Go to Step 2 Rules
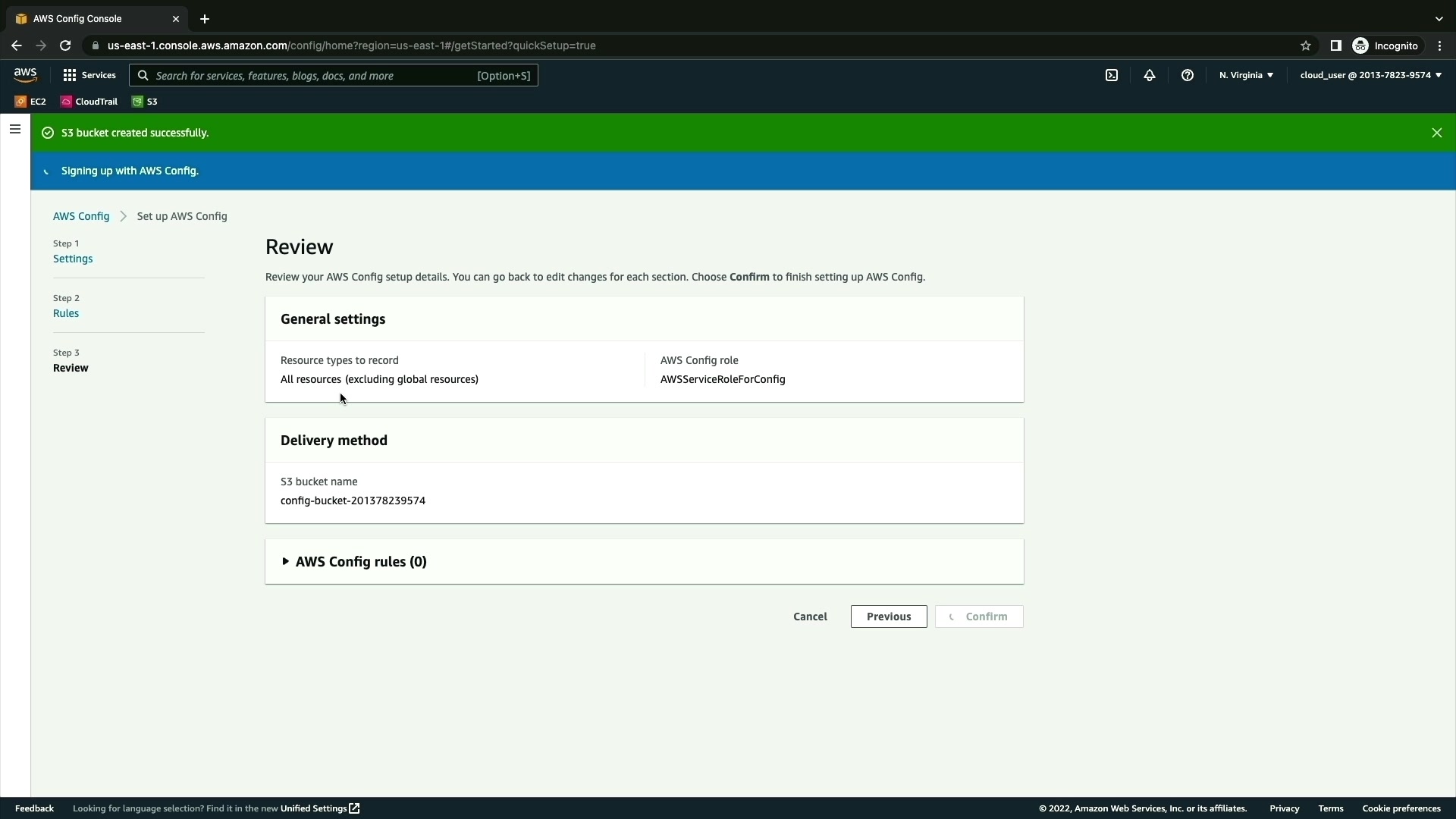The height and width of the screenshot is (819, 1456). pyautogui.click(x=66, y=313)
